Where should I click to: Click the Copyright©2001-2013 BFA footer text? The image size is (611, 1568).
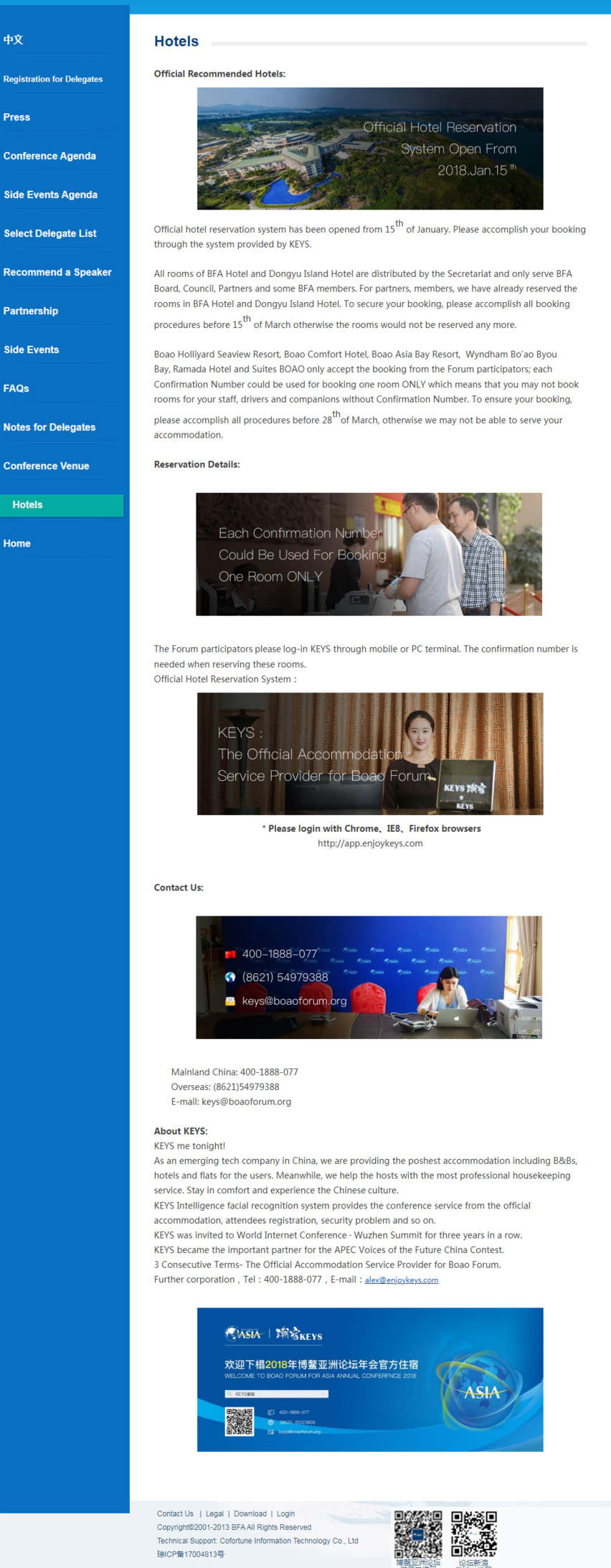(x=234, y=1527)
